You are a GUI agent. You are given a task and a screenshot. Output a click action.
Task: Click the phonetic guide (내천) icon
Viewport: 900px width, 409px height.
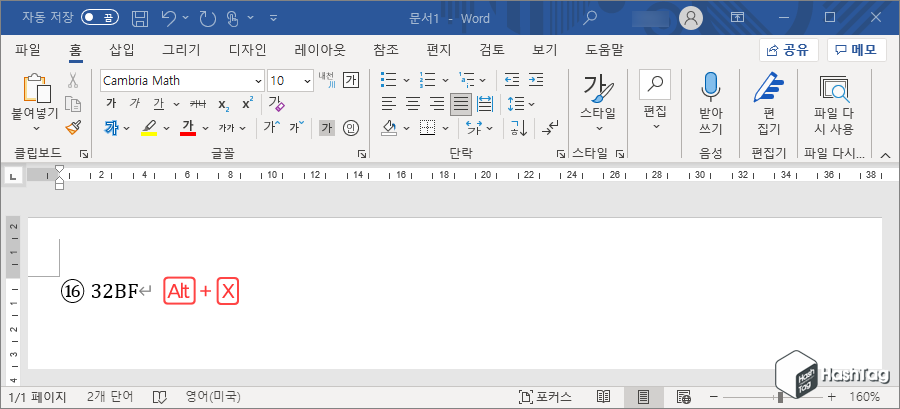pos(327,80)
